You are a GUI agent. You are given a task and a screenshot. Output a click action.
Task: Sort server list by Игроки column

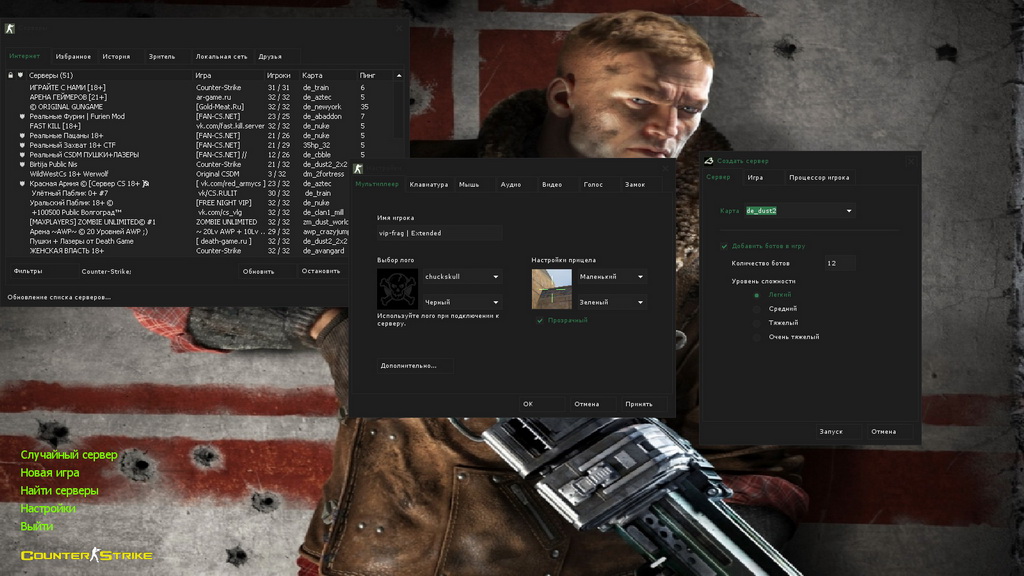coord(281,75)
